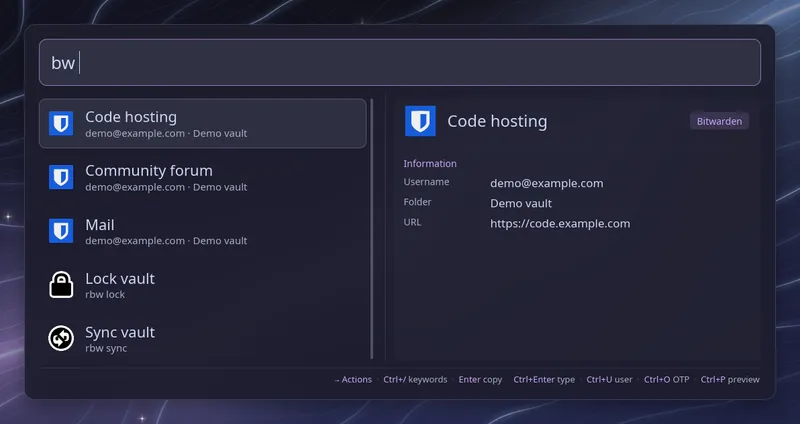Click the demo@example.com username value in preview
800x424 pixels.
546,183
